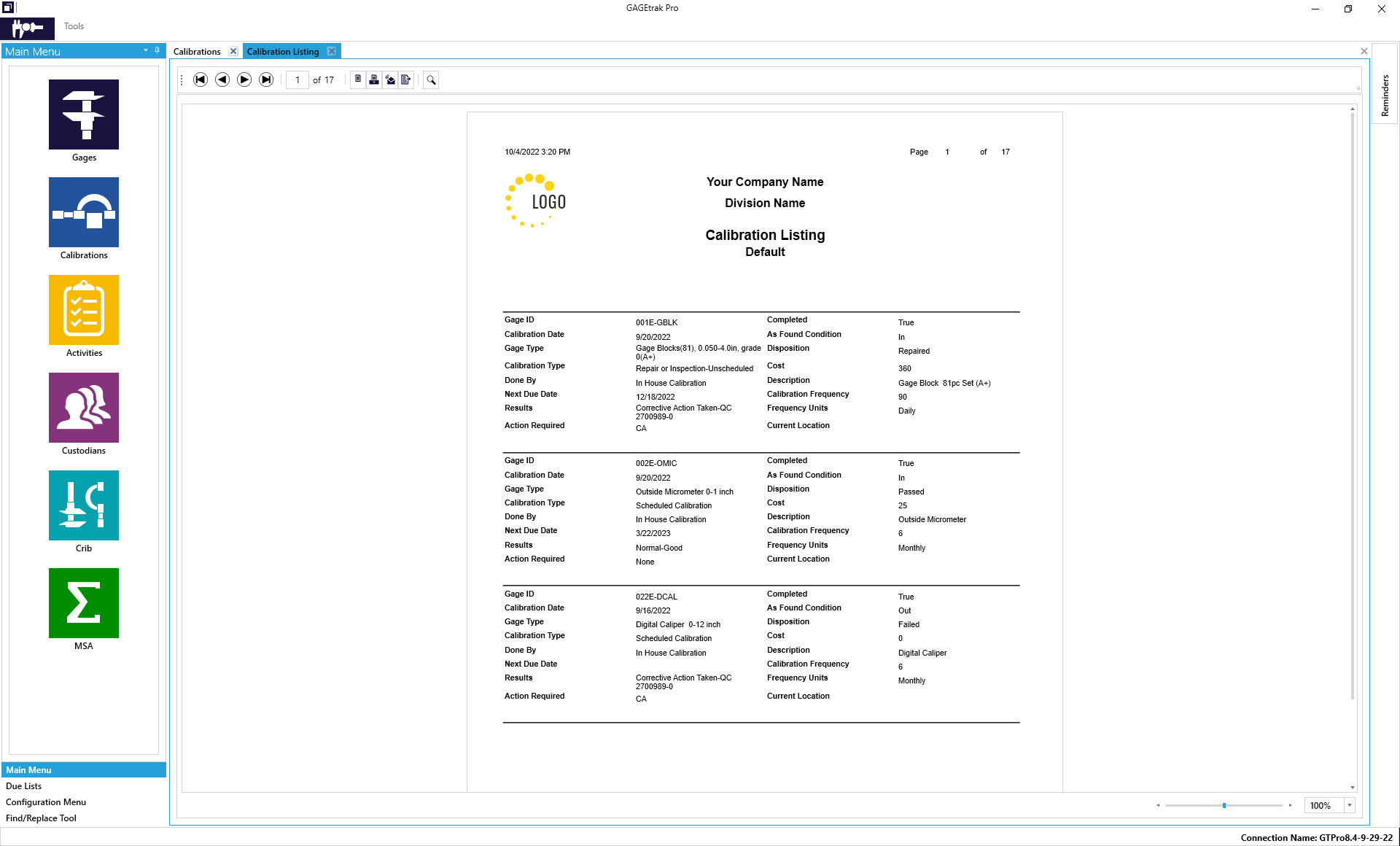Viewport: 1400px width, 846px height.
Task: Open Due Lists section
Action: point(24,786)
